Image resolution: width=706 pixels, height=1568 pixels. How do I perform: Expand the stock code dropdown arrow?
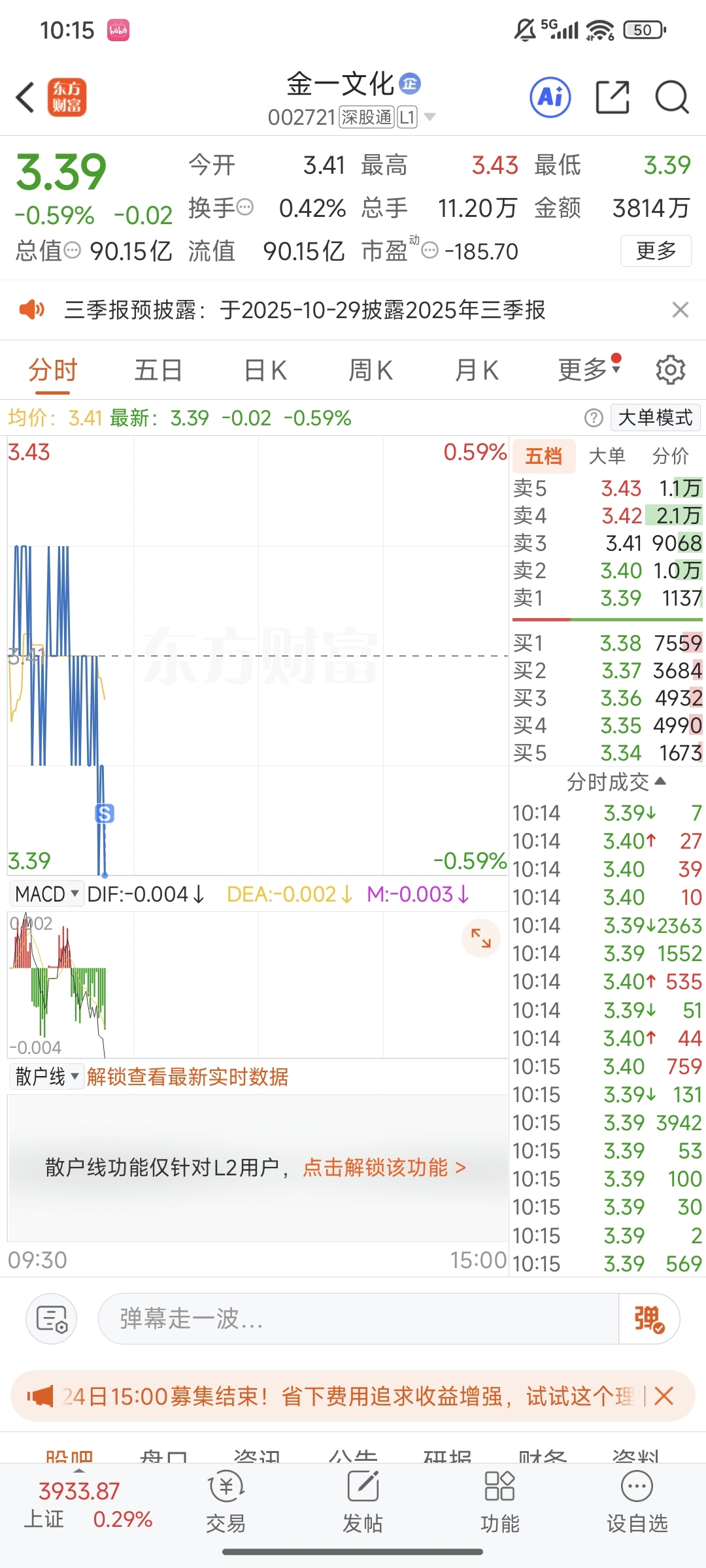pos(429,117)
